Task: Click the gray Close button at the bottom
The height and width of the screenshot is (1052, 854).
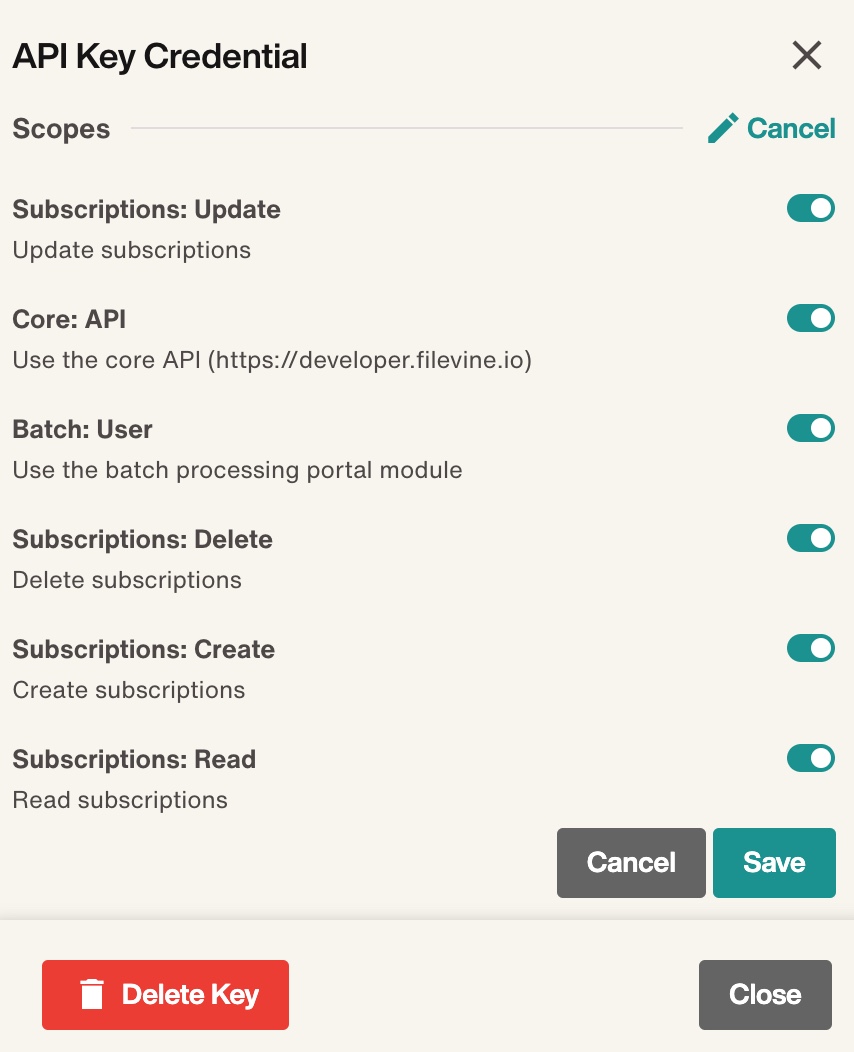Action: [x=765, y=995]
